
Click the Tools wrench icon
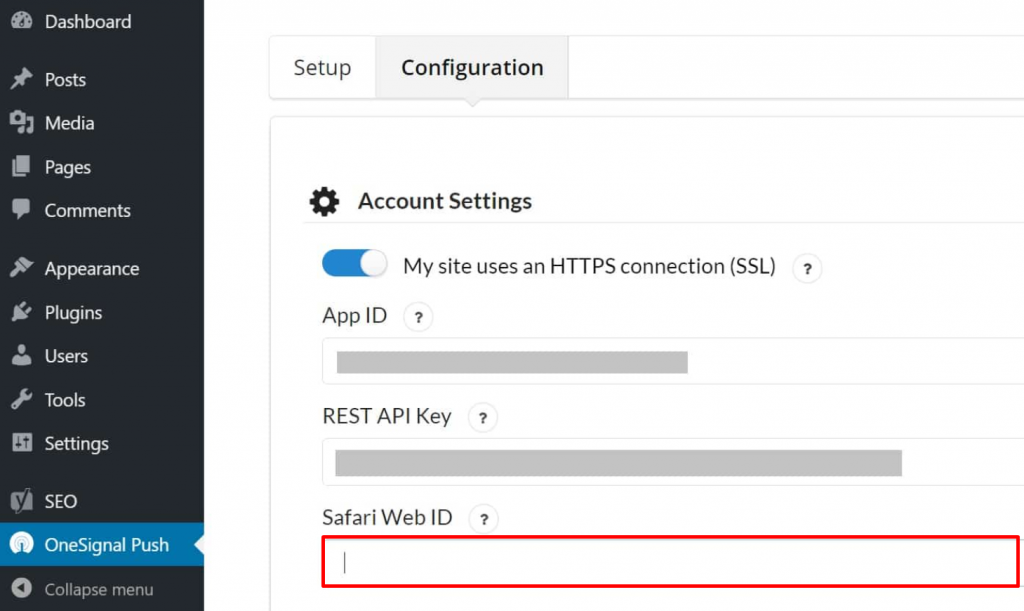coord(22,399)
